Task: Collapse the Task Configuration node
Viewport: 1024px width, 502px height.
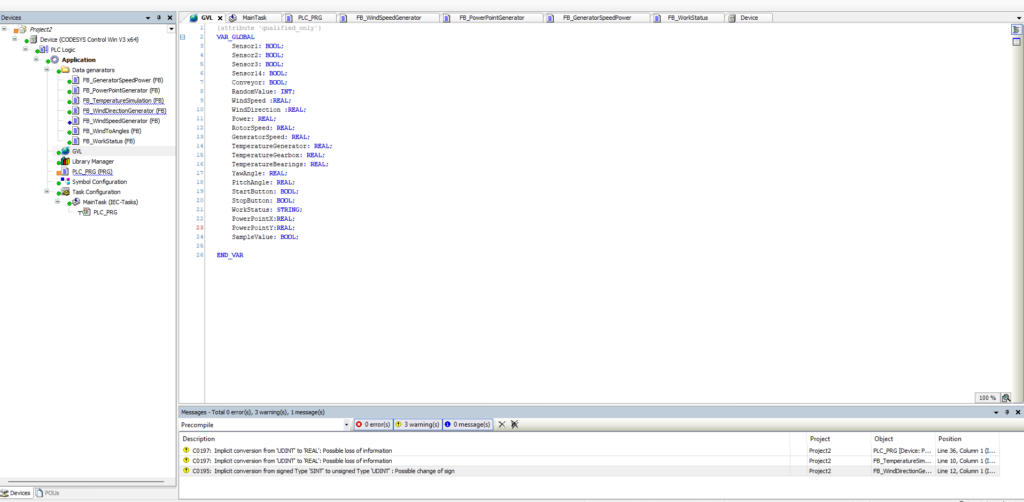Action: point(48,191)
